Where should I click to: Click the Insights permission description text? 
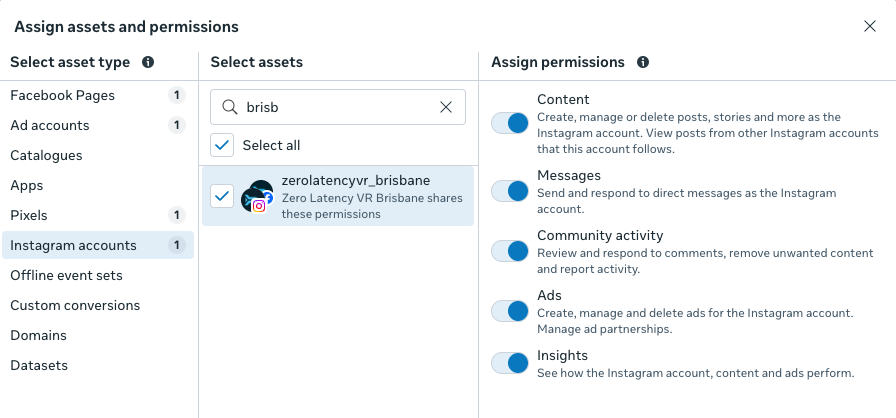click(695, 373)
